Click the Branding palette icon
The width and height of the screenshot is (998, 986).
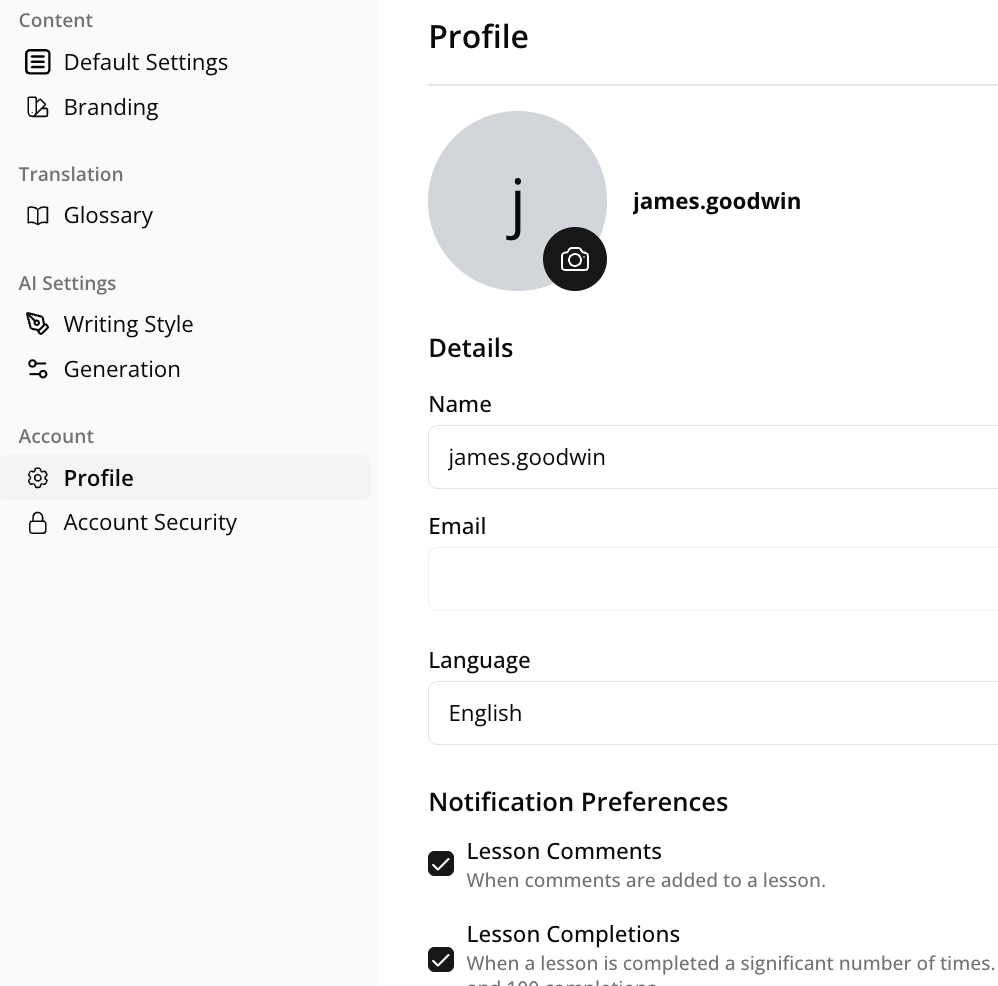37,107
